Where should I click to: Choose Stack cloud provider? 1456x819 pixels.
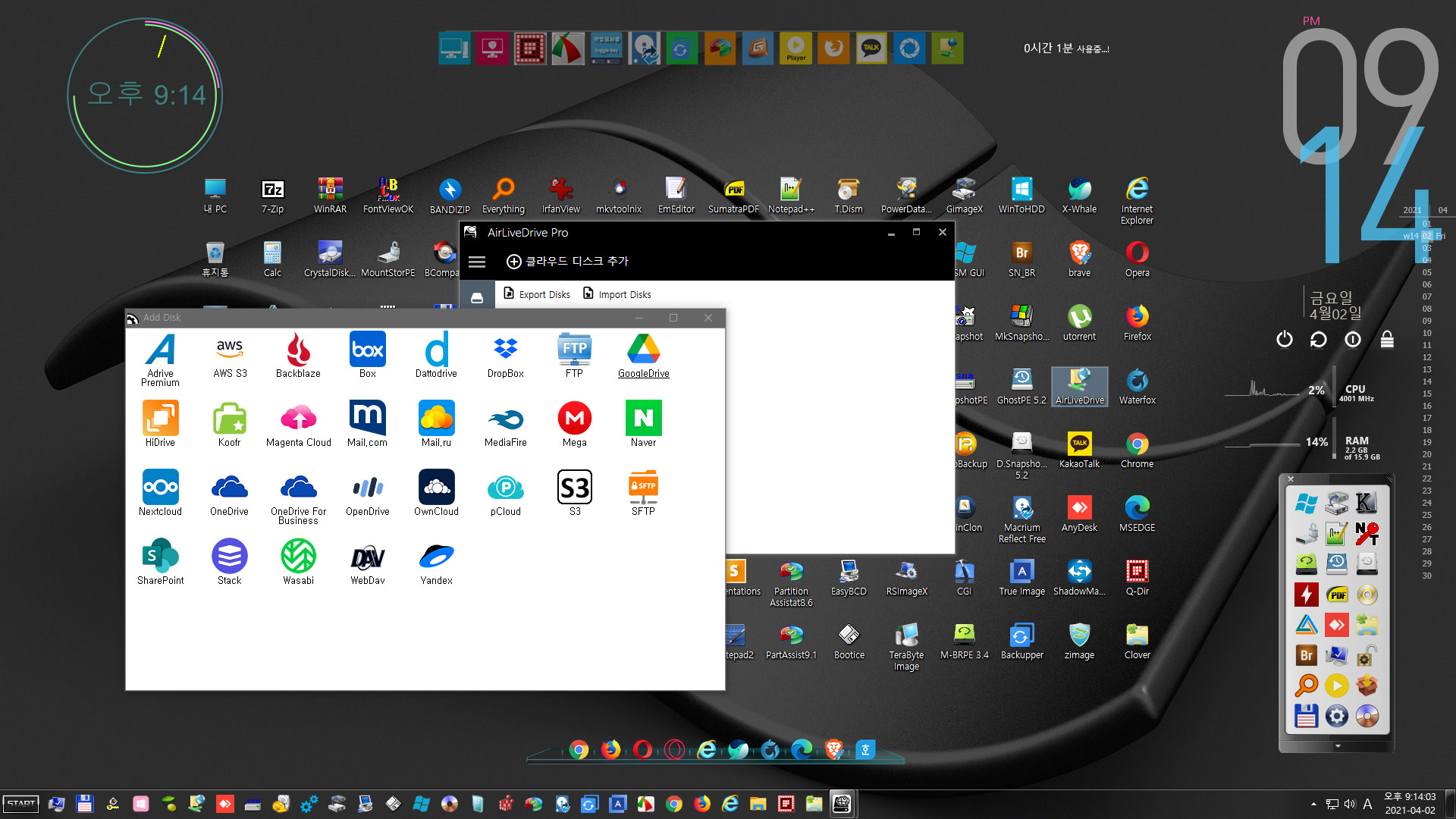pos(229,562)
